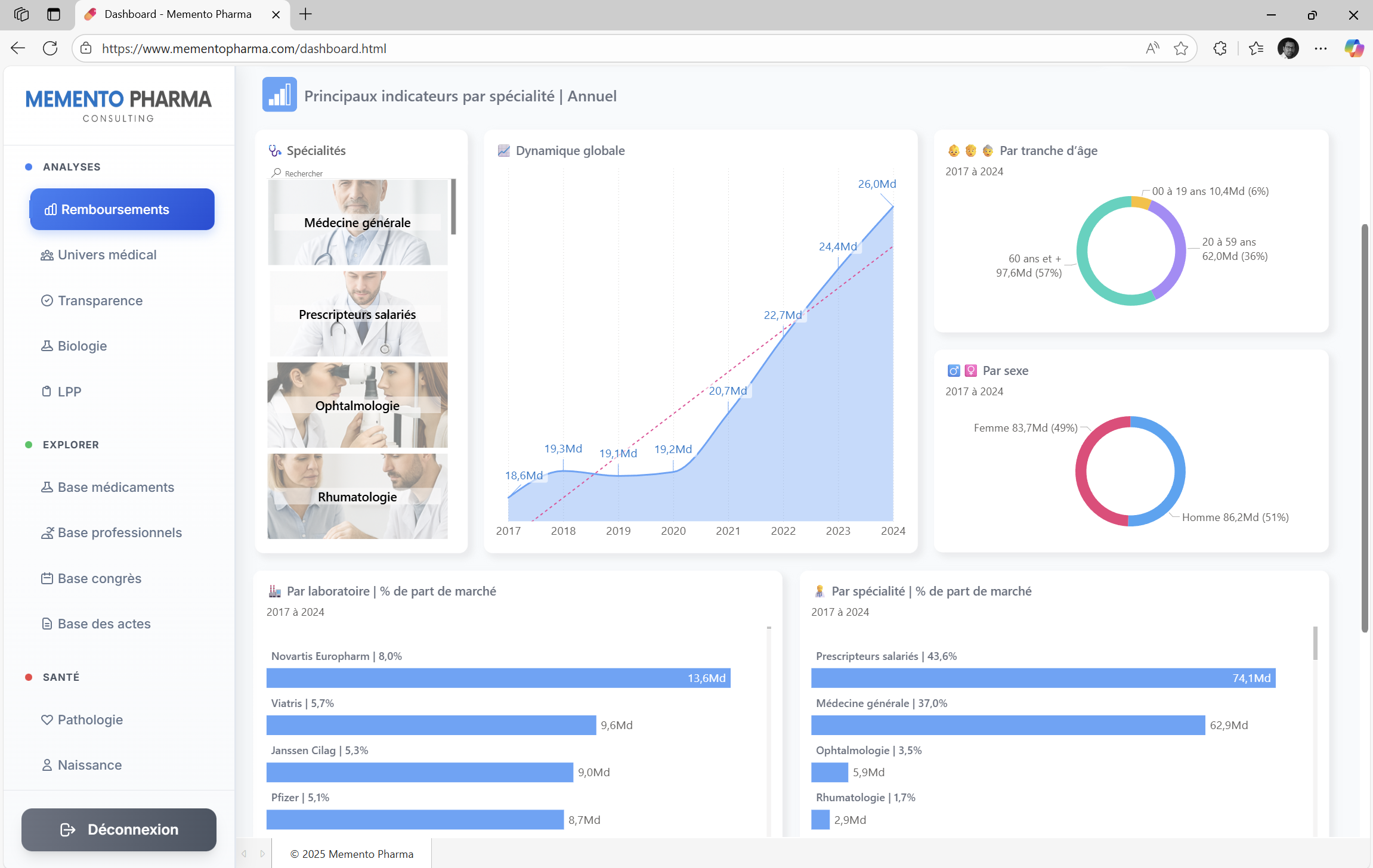Add page to favorites star icon
1373x868 pixels.
pos(1180,48)
